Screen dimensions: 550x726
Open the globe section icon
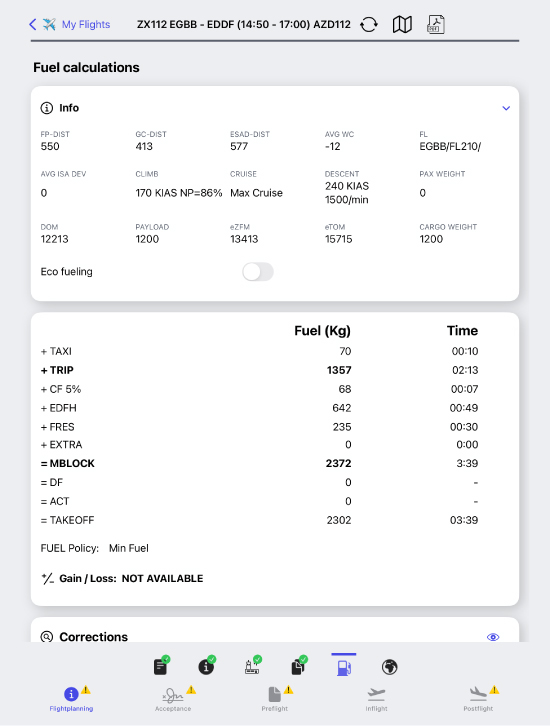coord(389,667)
